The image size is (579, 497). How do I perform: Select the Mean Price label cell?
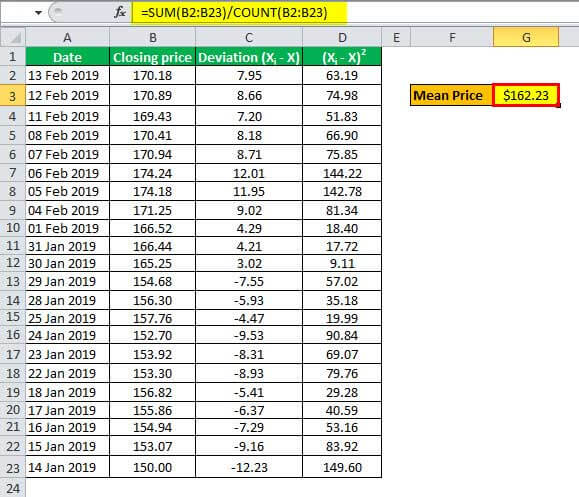point(451,96)
